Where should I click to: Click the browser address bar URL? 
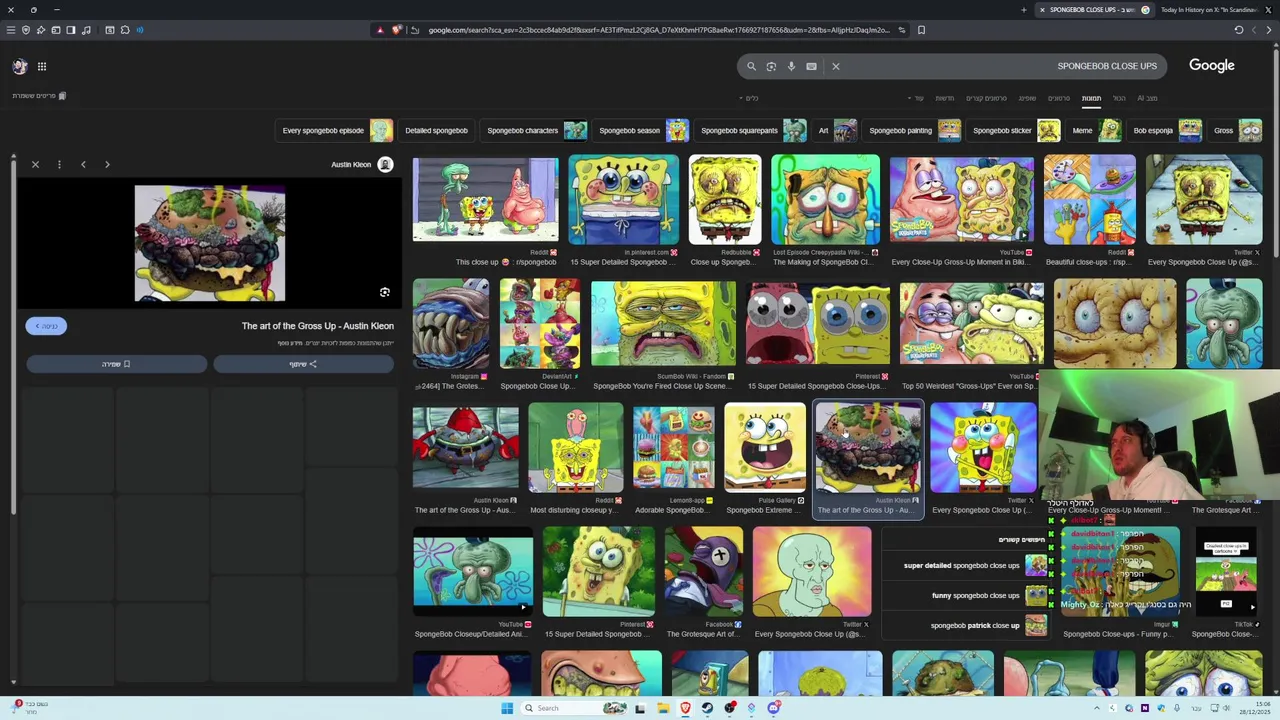(658, 30)
